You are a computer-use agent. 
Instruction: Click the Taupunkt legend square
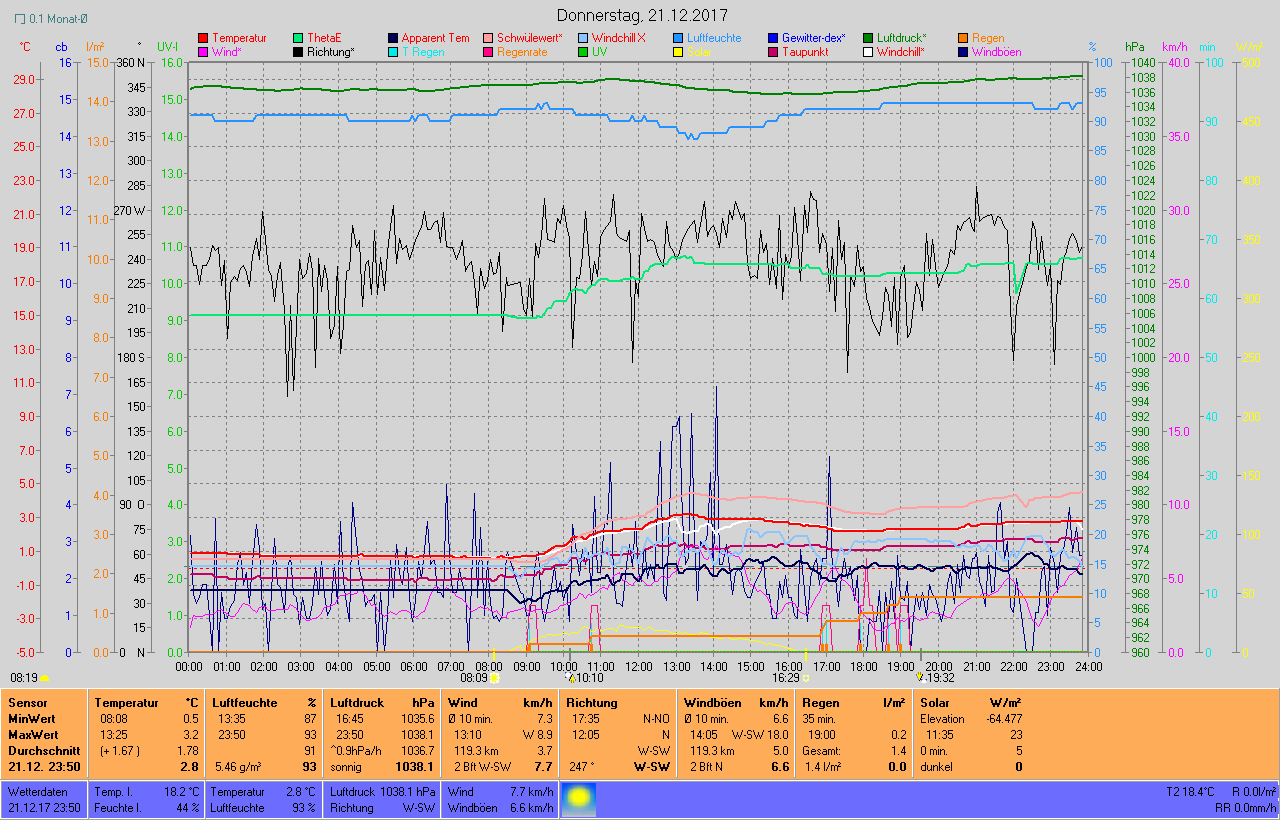tap(772, 52)
